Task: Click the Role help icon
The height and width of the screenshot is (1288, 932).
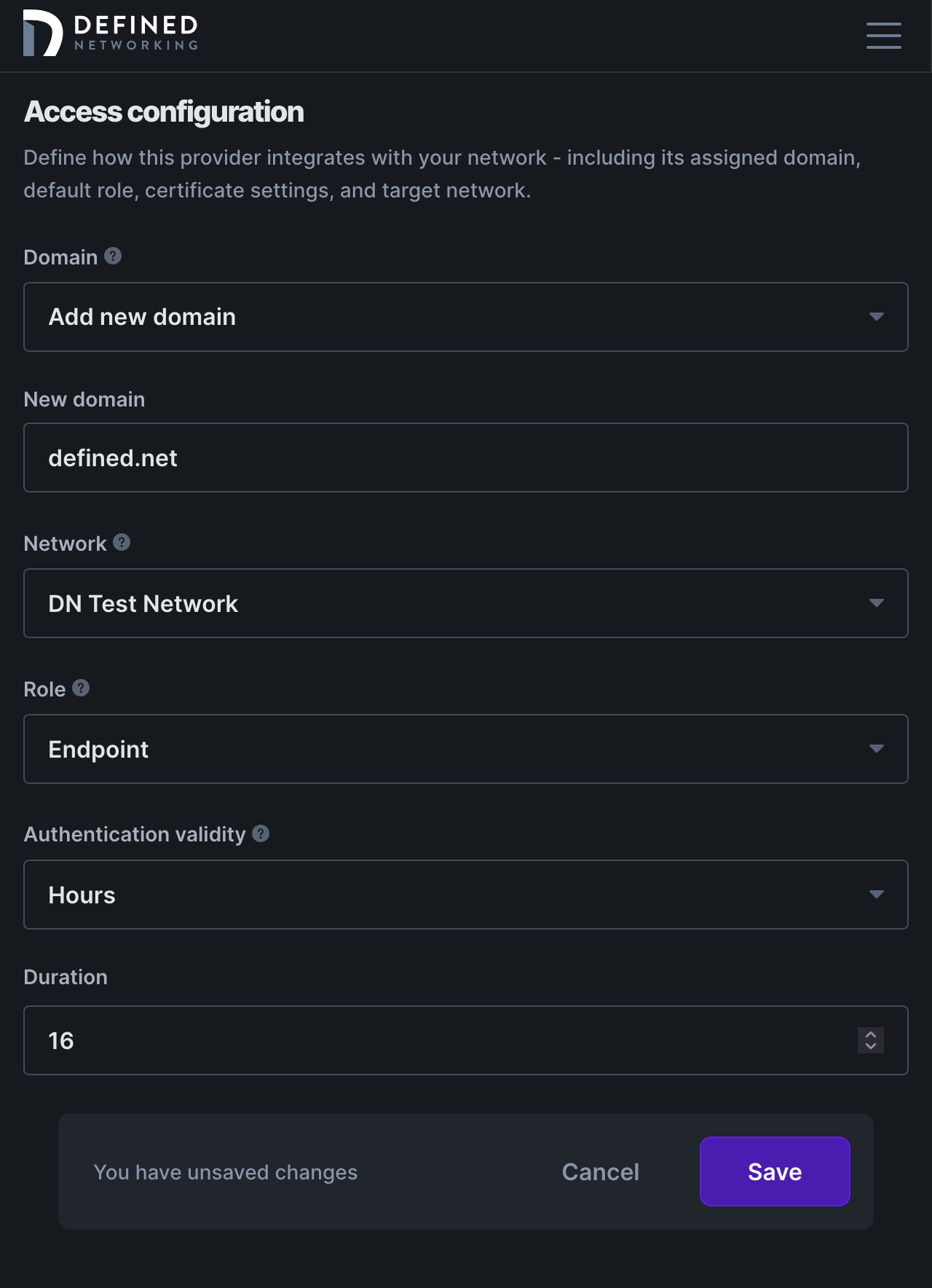Action: click(81, 688)
